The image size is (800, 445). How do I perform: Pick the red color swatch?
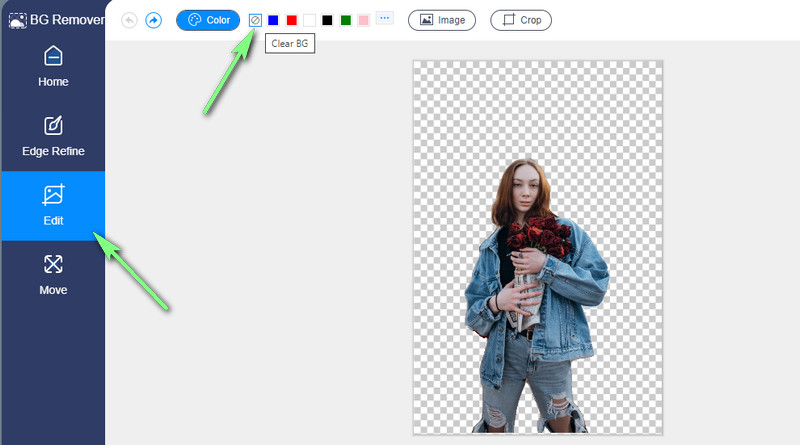tap(291, 20)
